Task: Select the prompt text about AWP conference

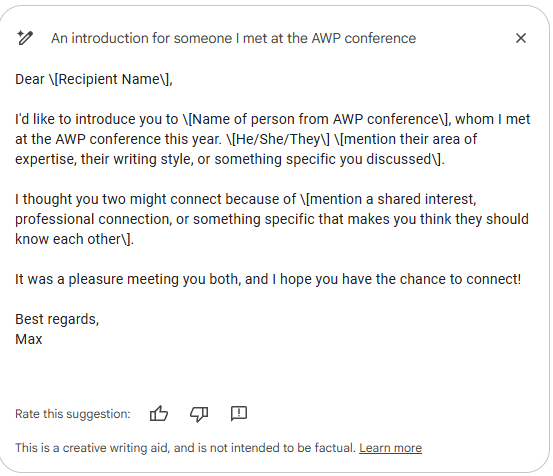Action: (233, 38)
